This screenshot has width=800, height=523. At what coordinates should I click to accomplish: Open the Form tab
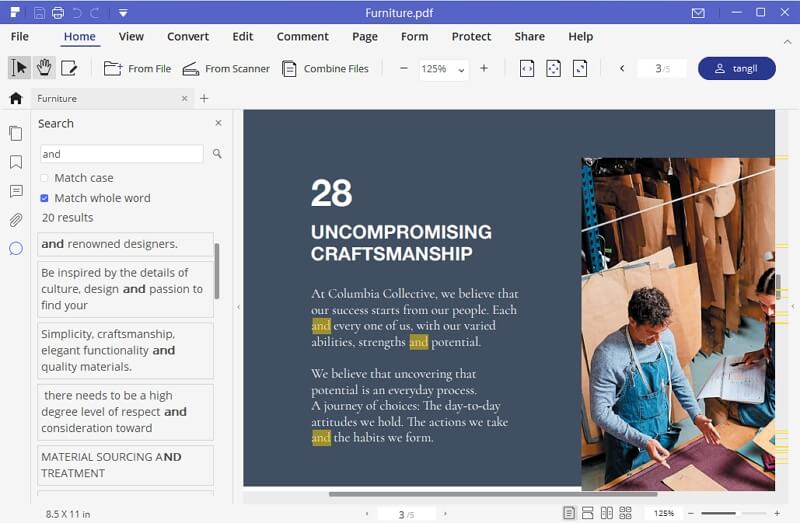tap(414, 37)
